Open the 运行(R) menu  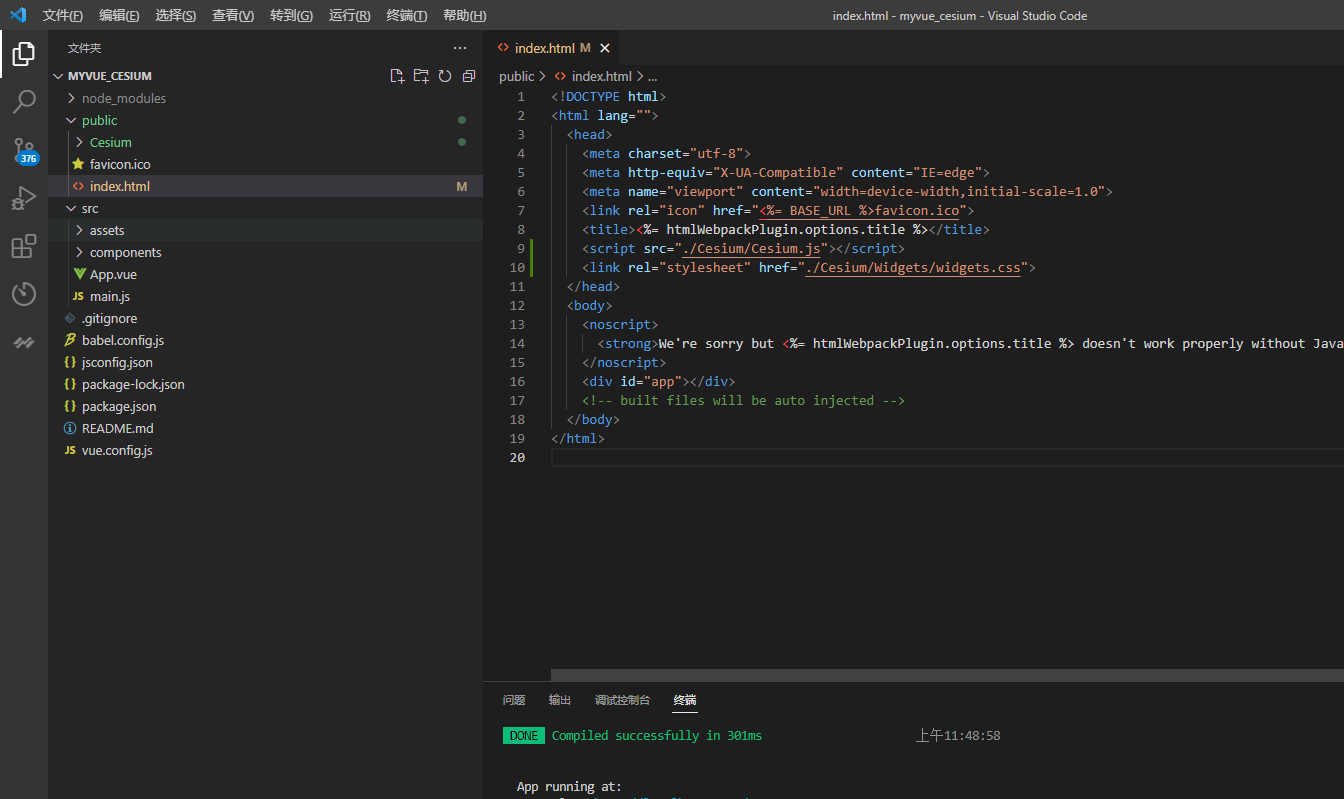(x=349, y=15)
